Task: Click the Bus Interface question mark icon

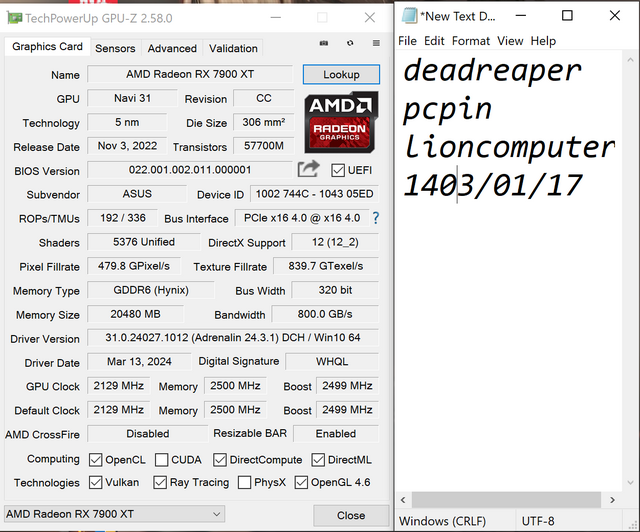Action: (375, 218)
